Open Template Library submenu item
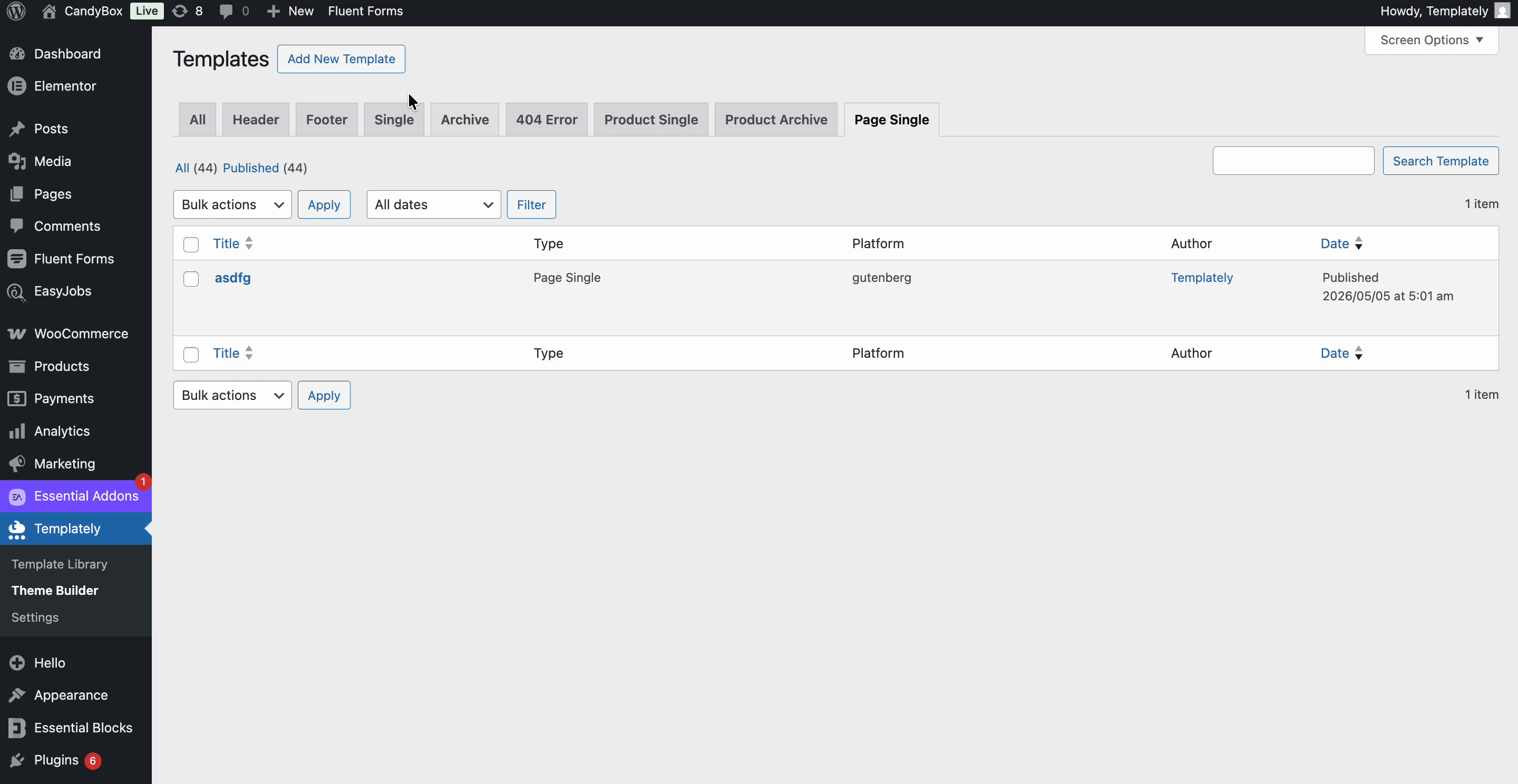This screenshot has height=784, width=1518. 60,564
